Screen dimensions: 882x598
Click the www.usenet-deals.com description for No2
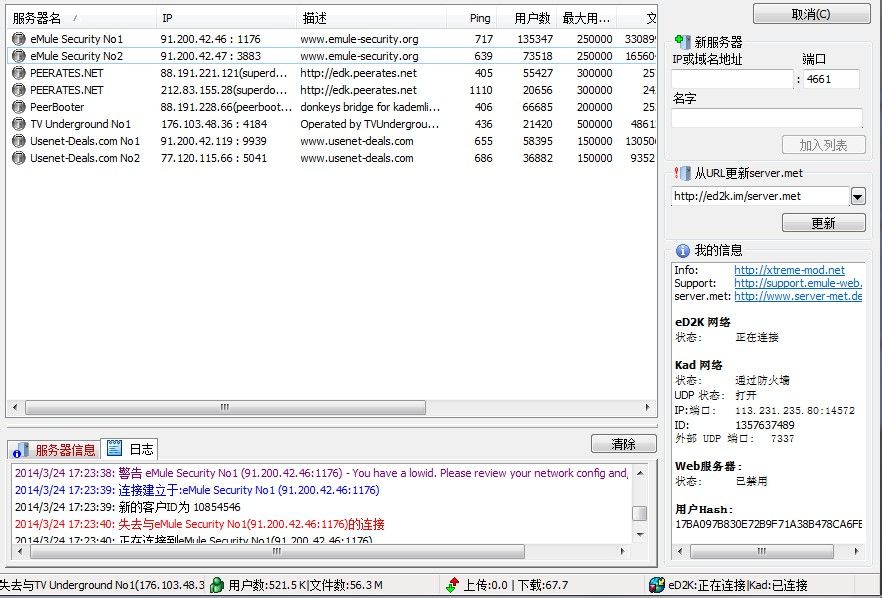(x=357, y=158)
